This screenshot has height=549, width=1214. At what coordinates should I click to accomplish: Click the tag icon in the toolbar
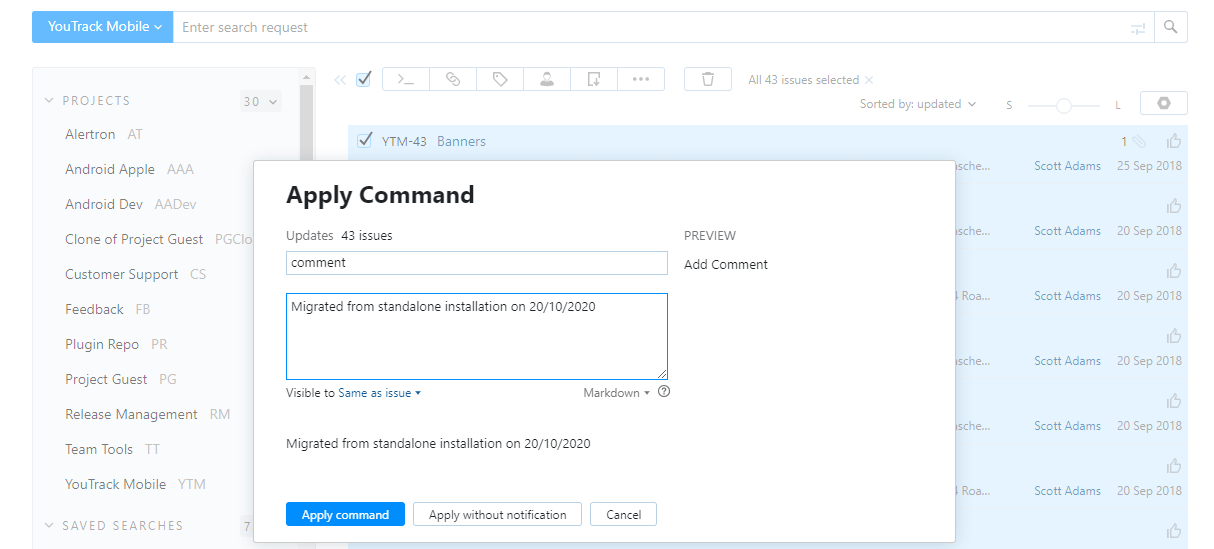pyautogui.click(x=500, y=80)
